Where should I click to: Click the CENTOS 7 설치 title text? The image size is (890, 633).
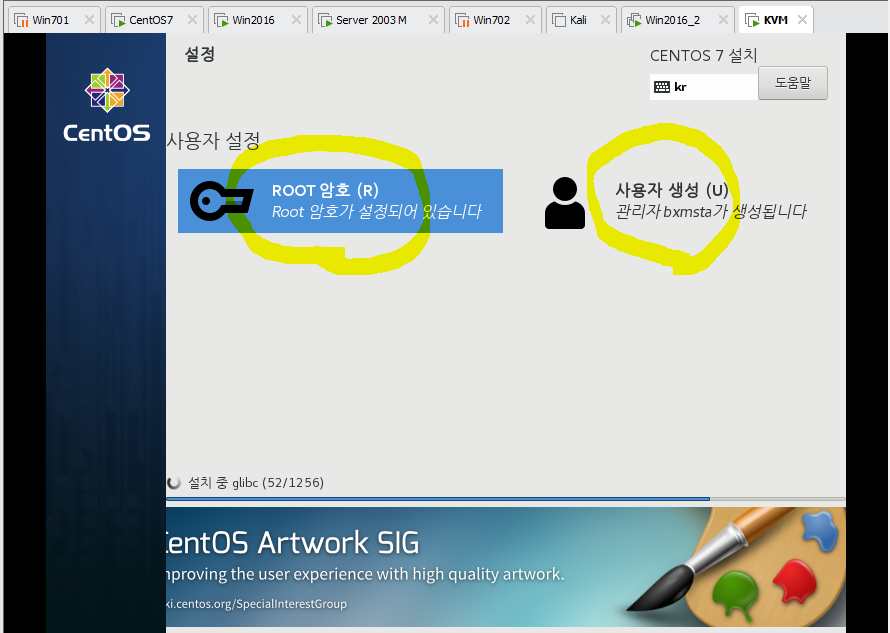[x=704, y=56]
